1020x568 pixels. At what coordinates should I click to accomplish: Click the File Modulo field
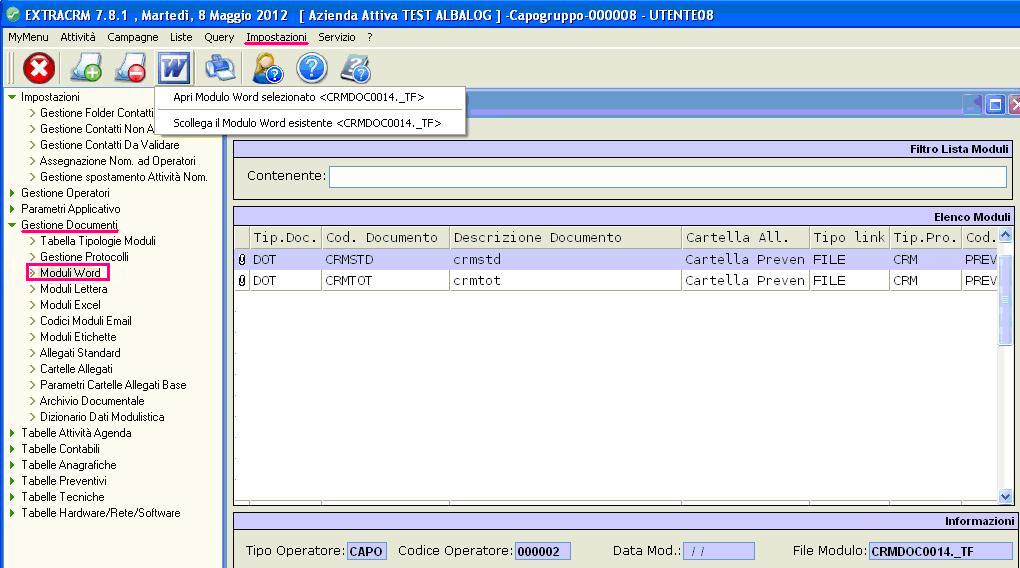[940, 552]
